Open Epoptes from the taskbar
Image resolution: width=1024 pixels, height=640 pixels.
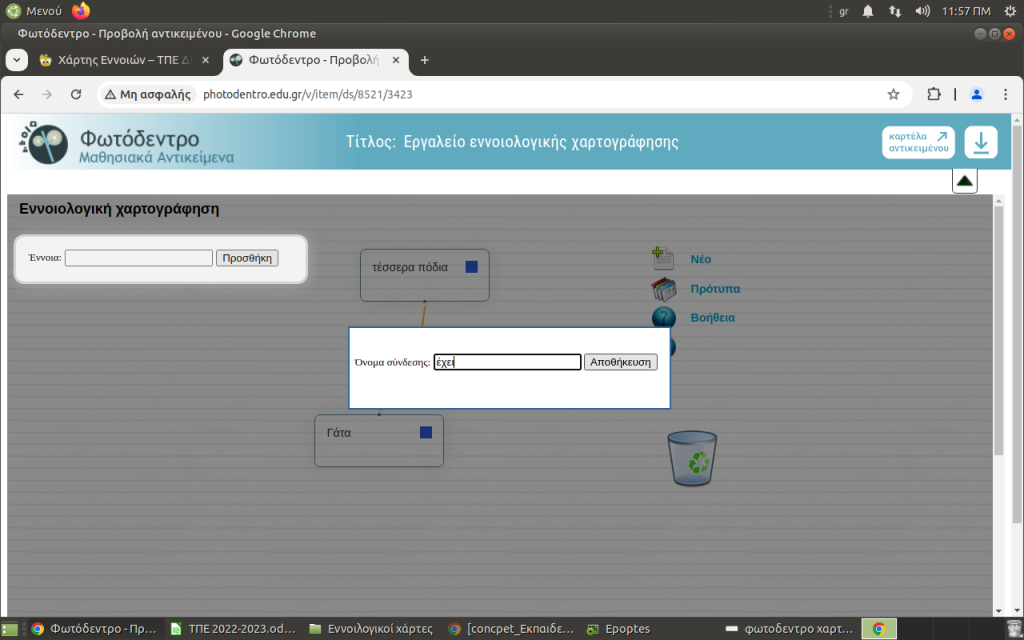point(620,629)
